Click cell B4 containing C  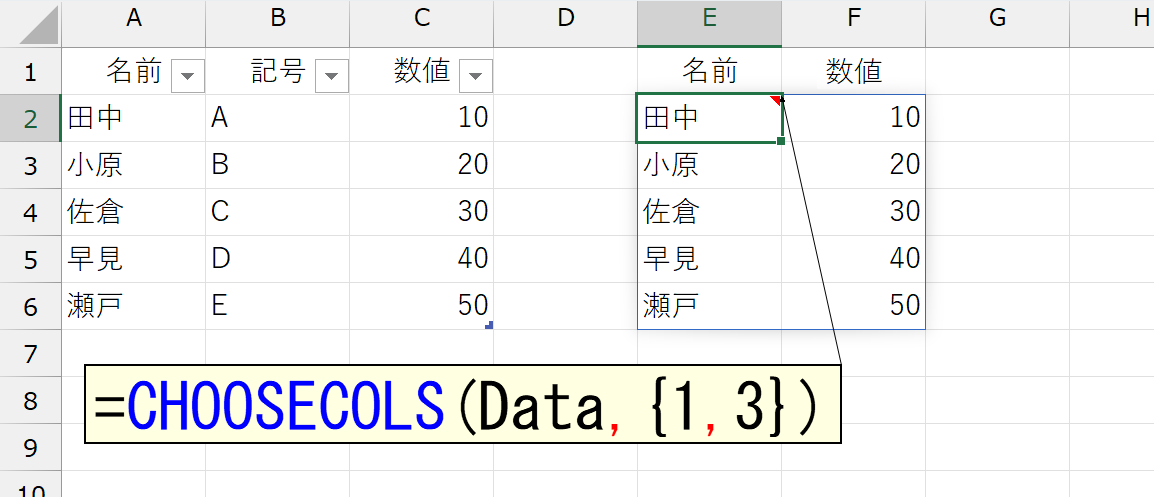(x=277, y=212)
